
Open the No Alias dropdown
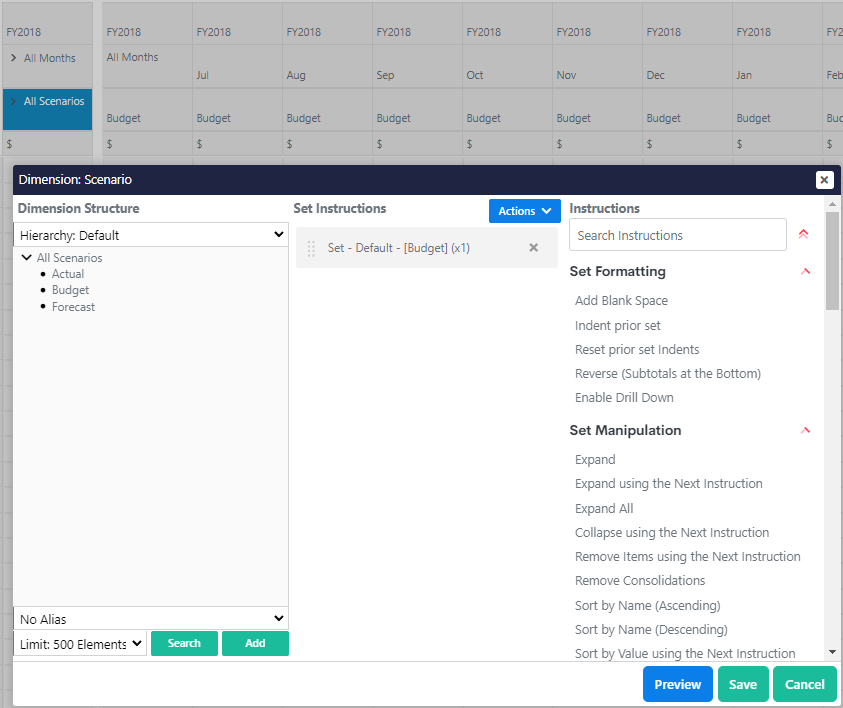150,618
